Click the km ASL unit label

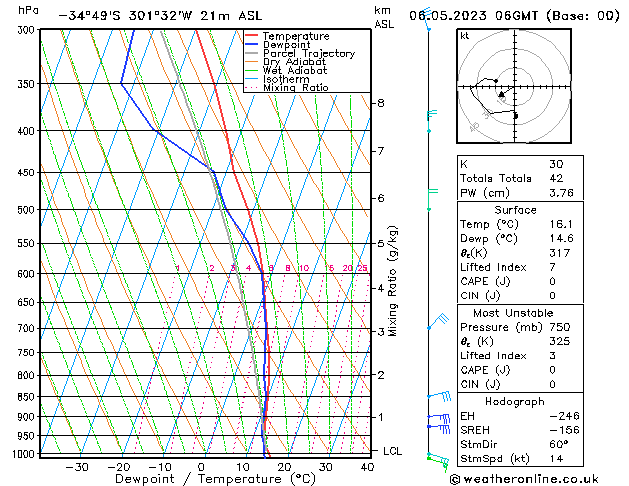384,17
